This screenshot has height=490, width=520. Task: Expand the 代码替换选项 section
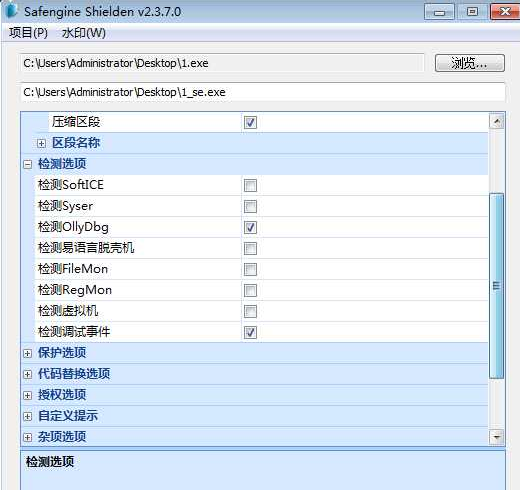(28, 374)
